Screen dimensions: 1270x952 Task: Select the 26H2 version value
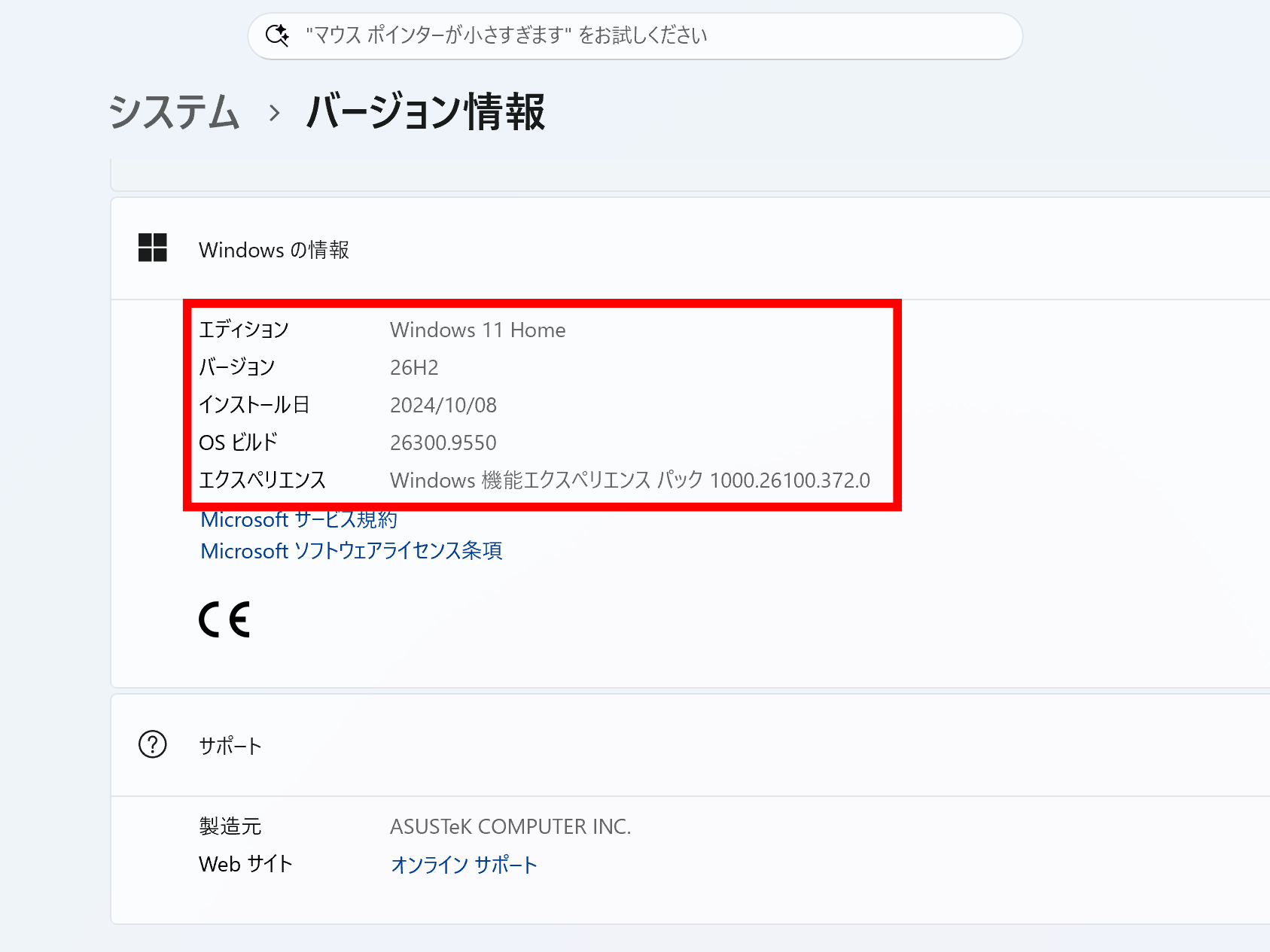pos(414,367)
